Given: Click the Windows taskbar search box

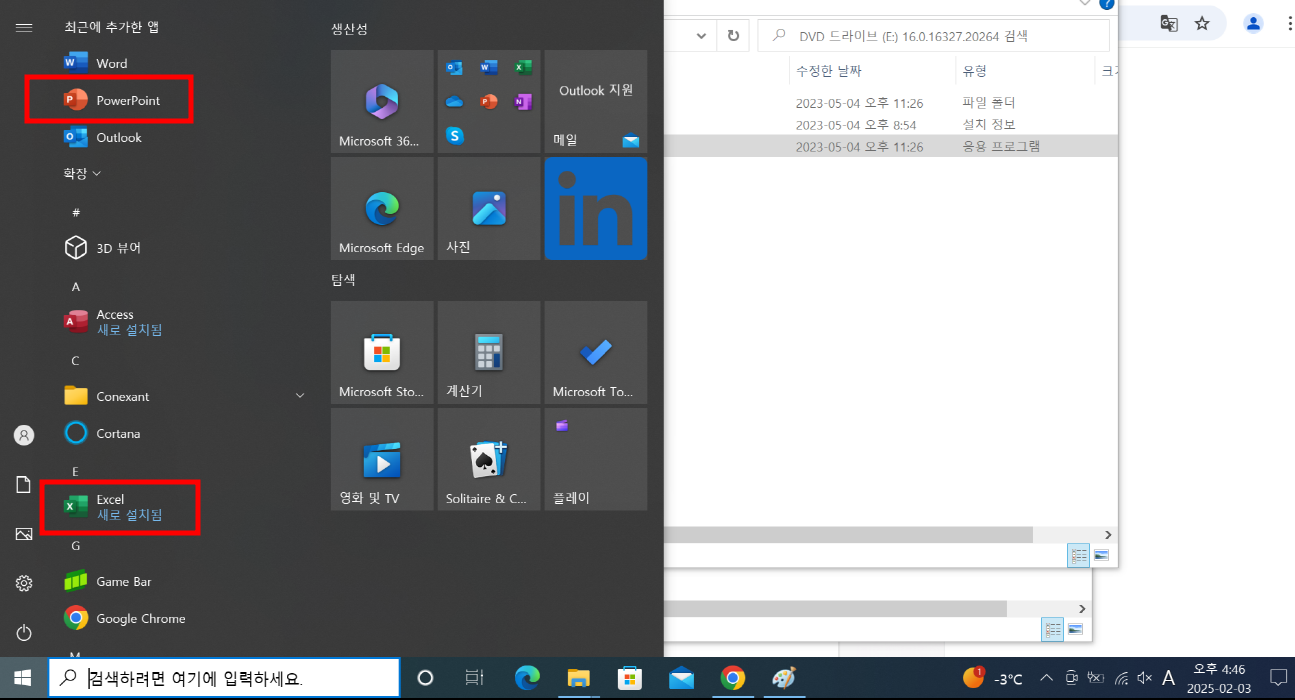Looking at the screenshot, I should [x=222, y=677].
